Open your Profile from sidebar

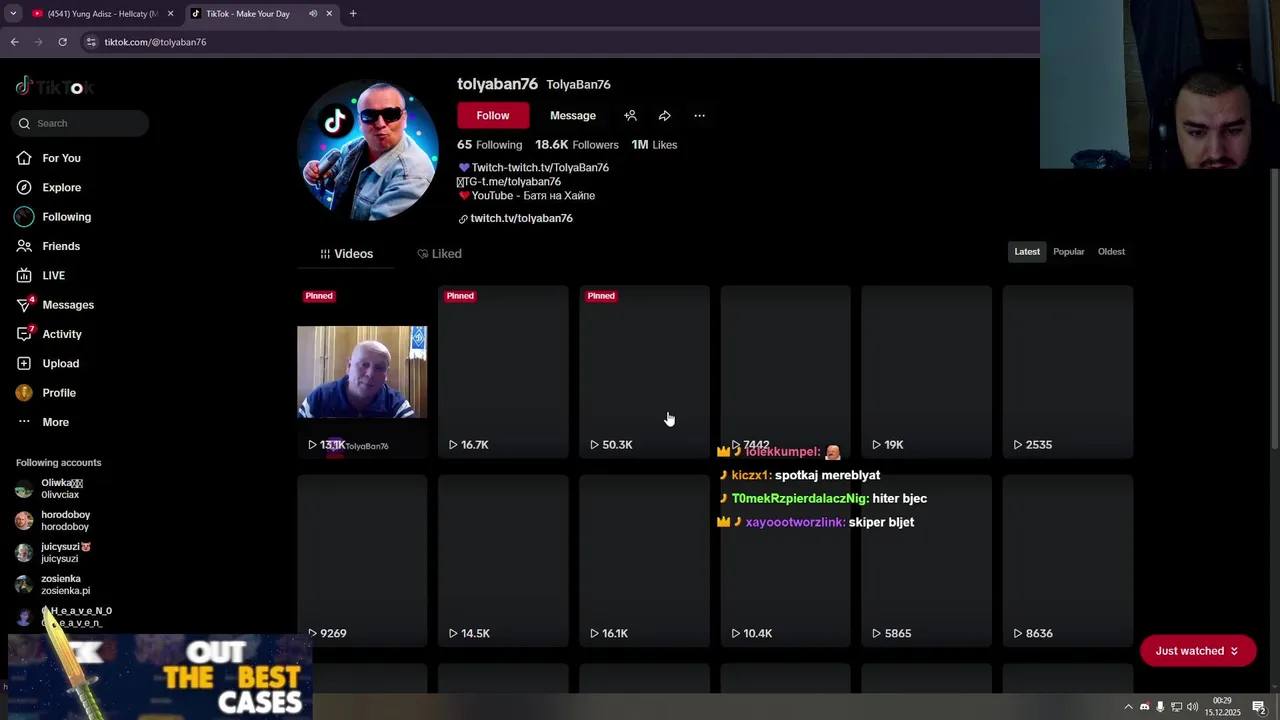click(46, 393)
